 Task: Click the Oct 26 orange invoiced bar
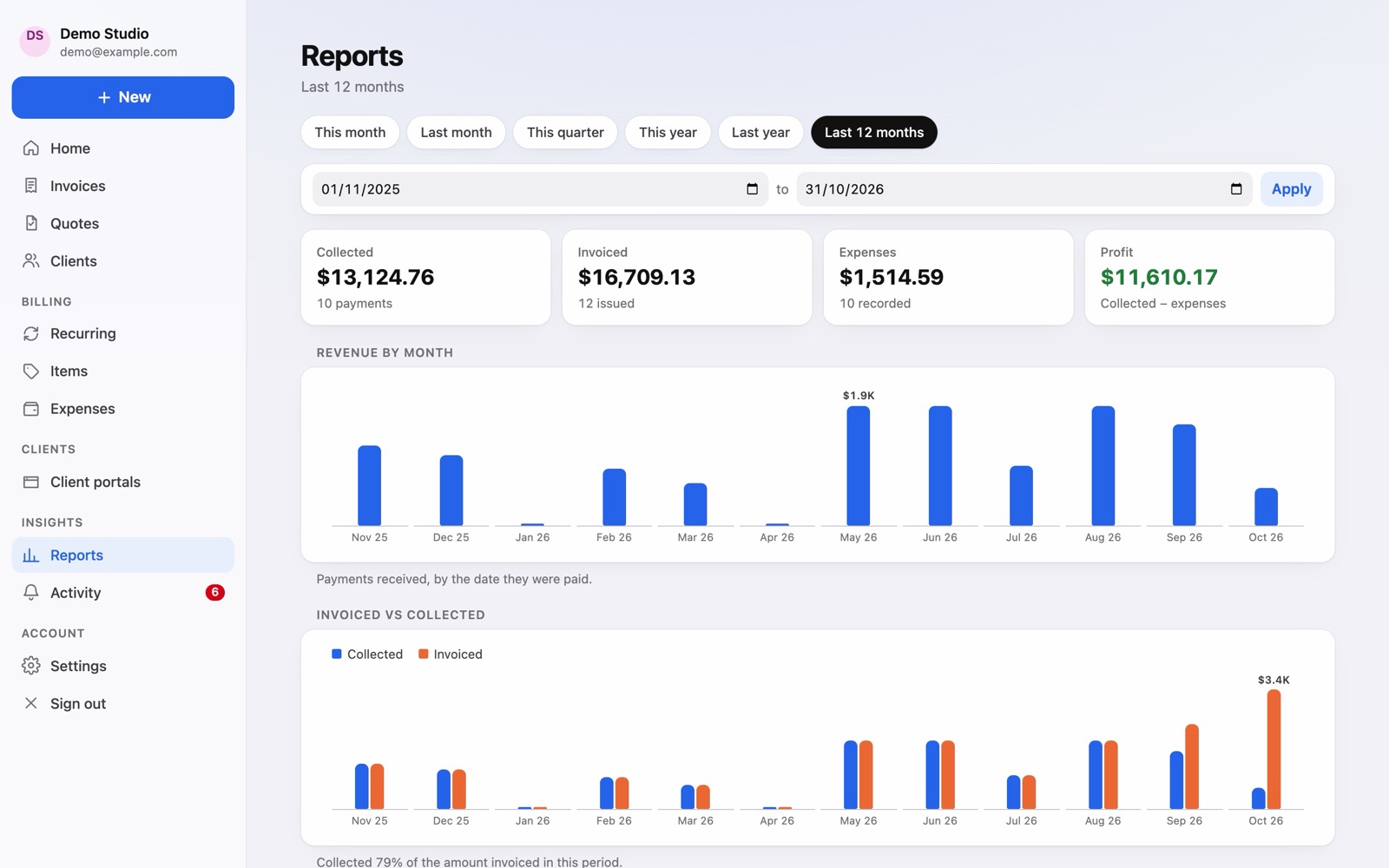(1274, 749)
